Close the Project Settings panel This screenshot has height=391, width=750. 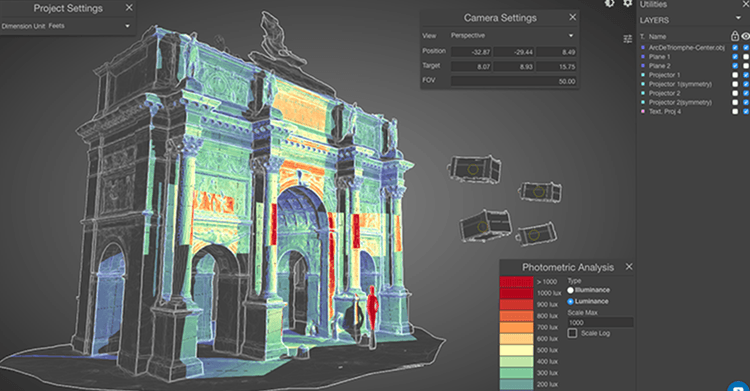coord(129,8)
